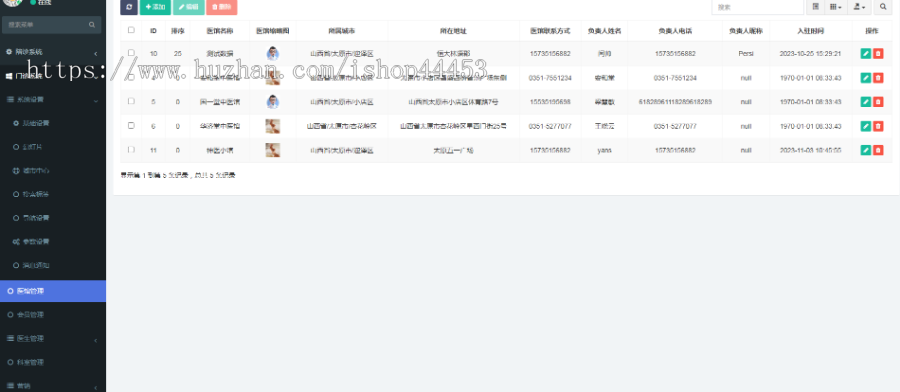
Task: Delete the row with ID 5
Action: [x=878, y=102]
